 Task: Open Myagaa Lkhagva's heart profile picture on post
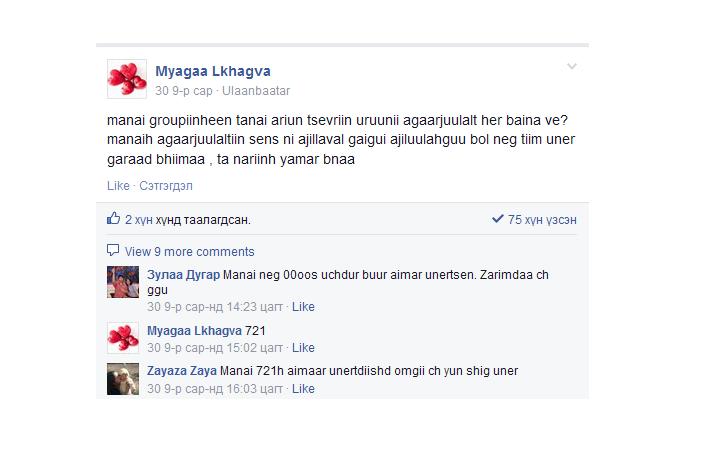pyautogui.click(x=127, y=79)
